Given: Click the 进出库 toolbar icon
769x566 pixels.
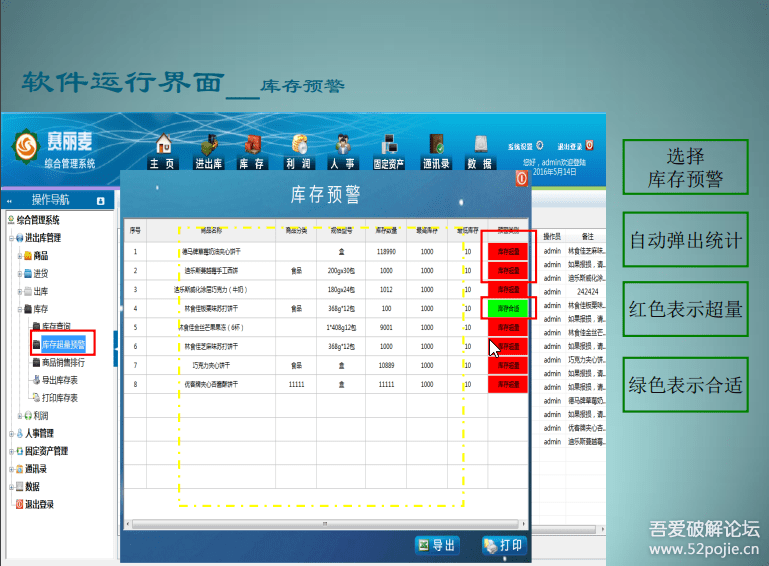Looking at the screenshot, I should pyautogui.click(x=208, y=152).
